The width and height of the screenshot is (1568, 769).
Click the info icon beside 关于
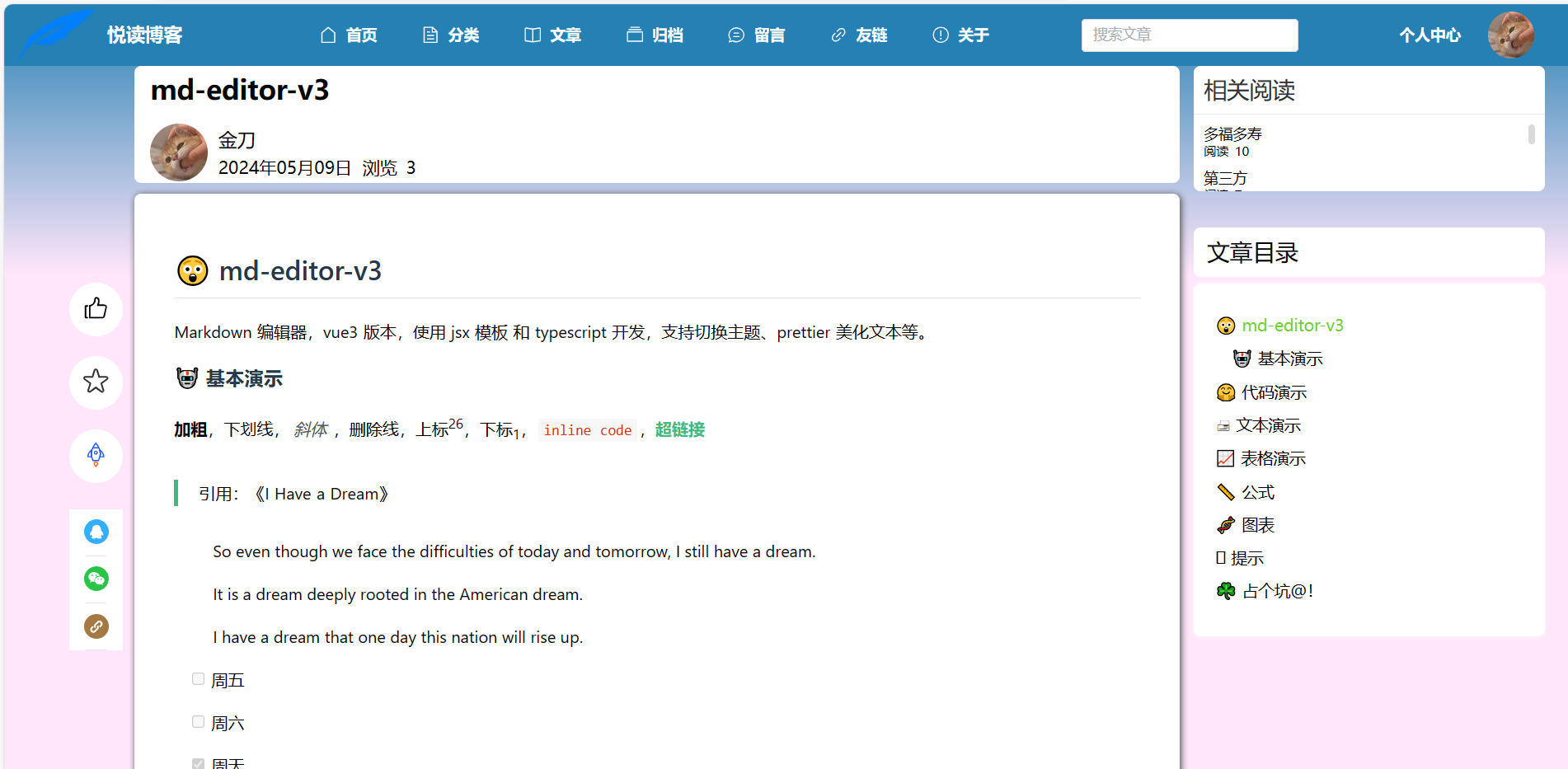(941, 35)
